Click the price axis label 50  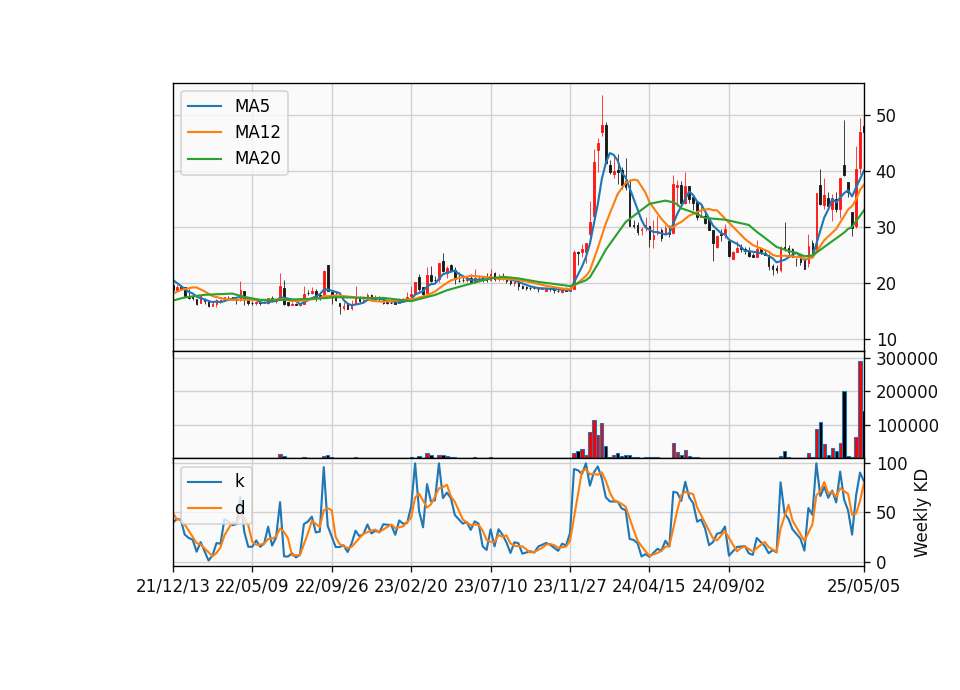click(885, 116)
